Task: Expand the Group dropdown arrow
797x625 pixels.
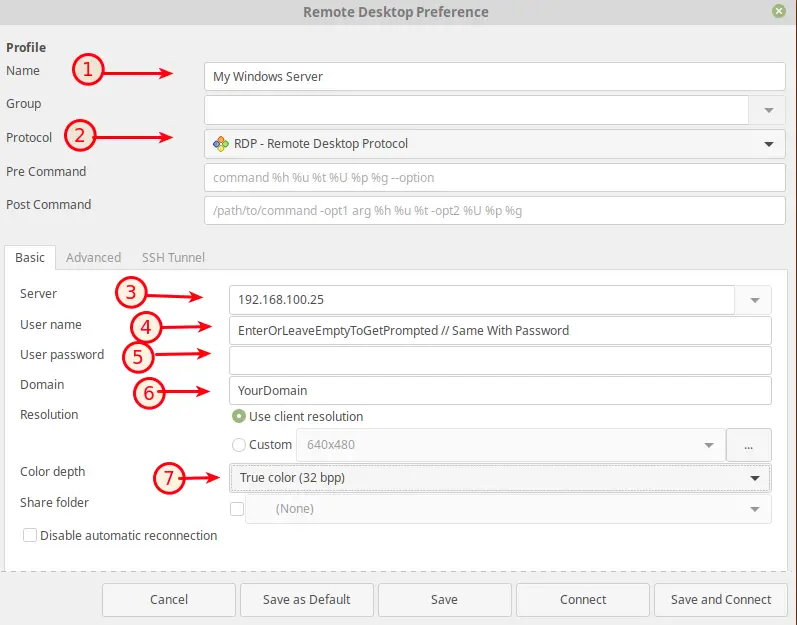Action: coord(769,110)
